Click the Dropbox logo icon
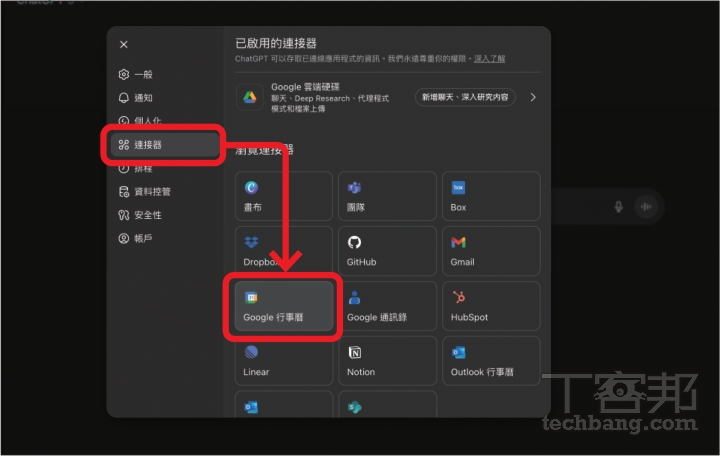The image size is (720, 456). pos(251,242)
